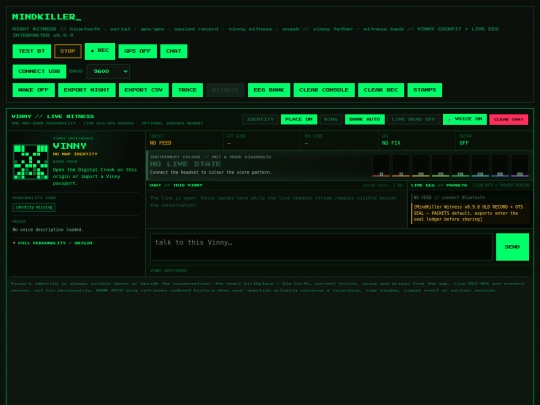Screen dimensions: 540x405
Task: Click CONNECT USB
Action: [x=39, y=71]
